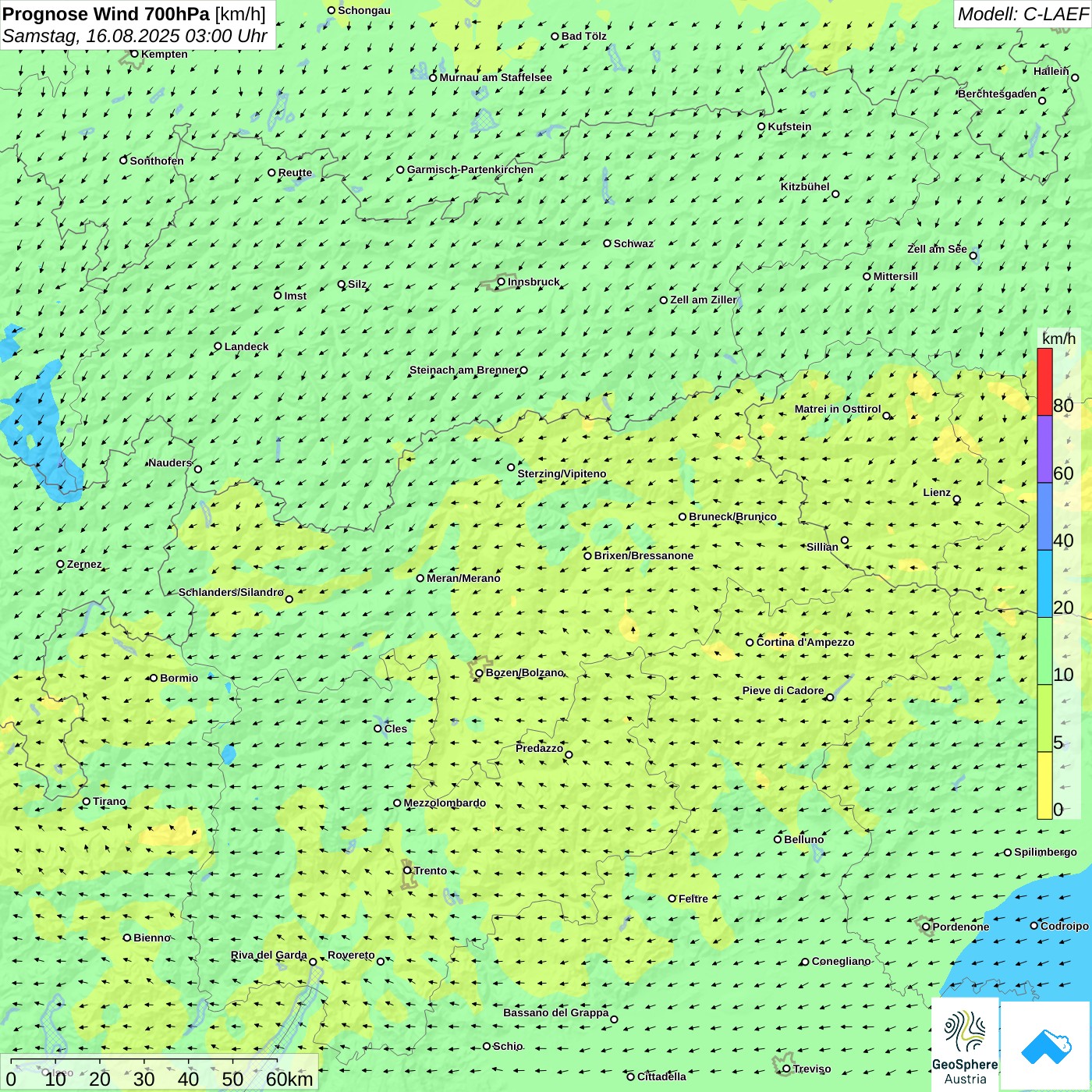The height and width of the screenshot is (1092, 1092).
Task: Click the Schwaz city marker
Action: coord(608,243)
